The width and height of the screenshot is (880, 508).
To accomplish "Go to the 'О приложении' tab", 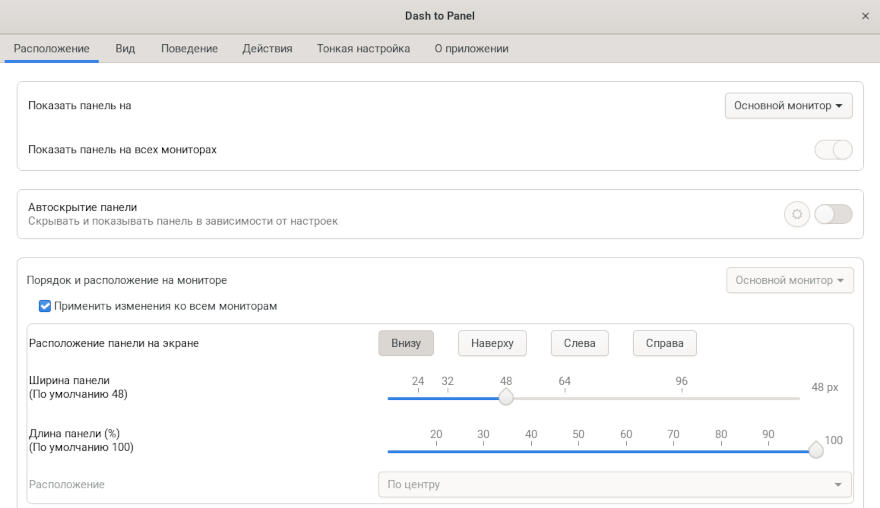I will [471, 48].
